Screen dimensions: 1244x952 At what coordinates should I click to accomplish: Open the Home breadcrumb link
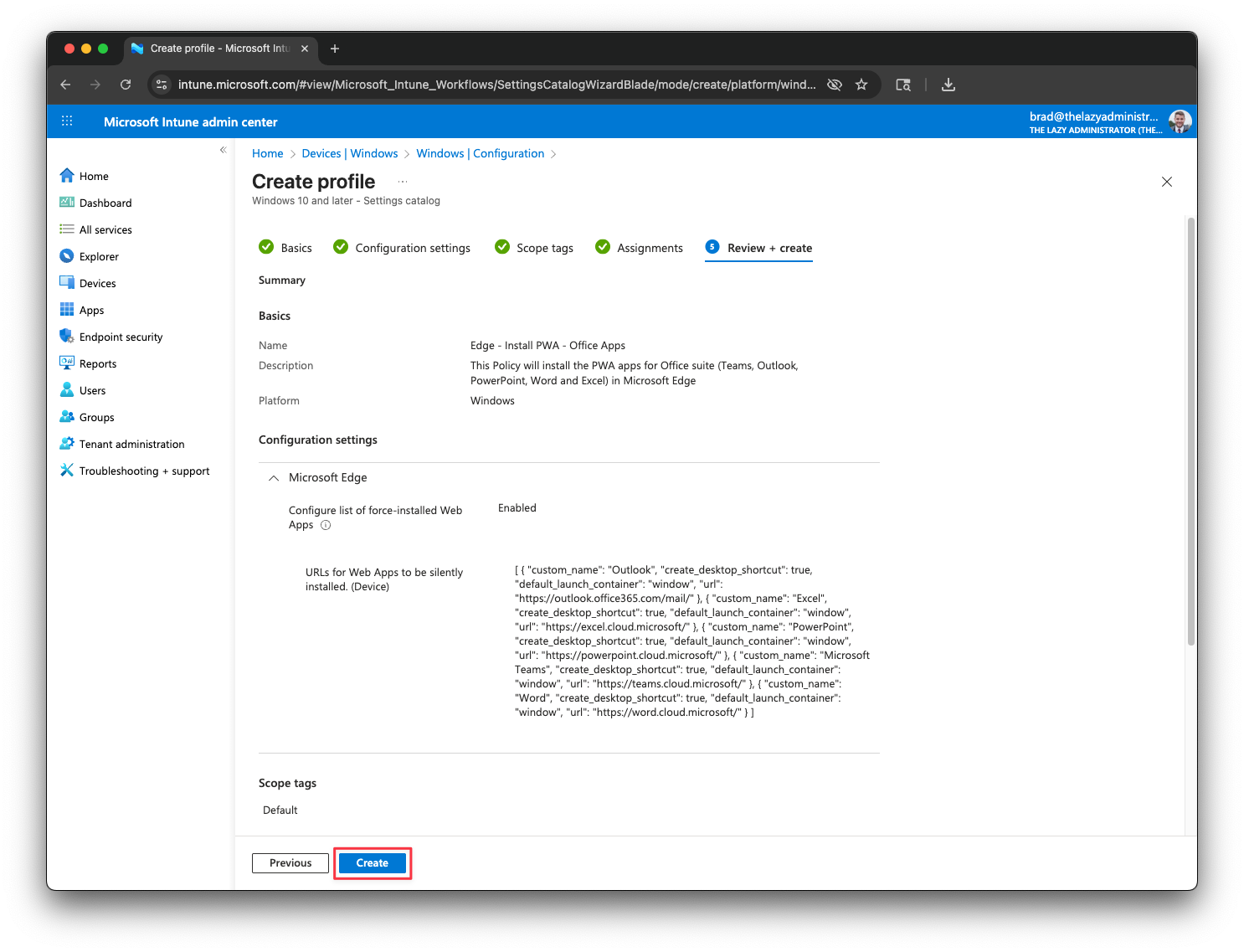click(x=268, y=153)
